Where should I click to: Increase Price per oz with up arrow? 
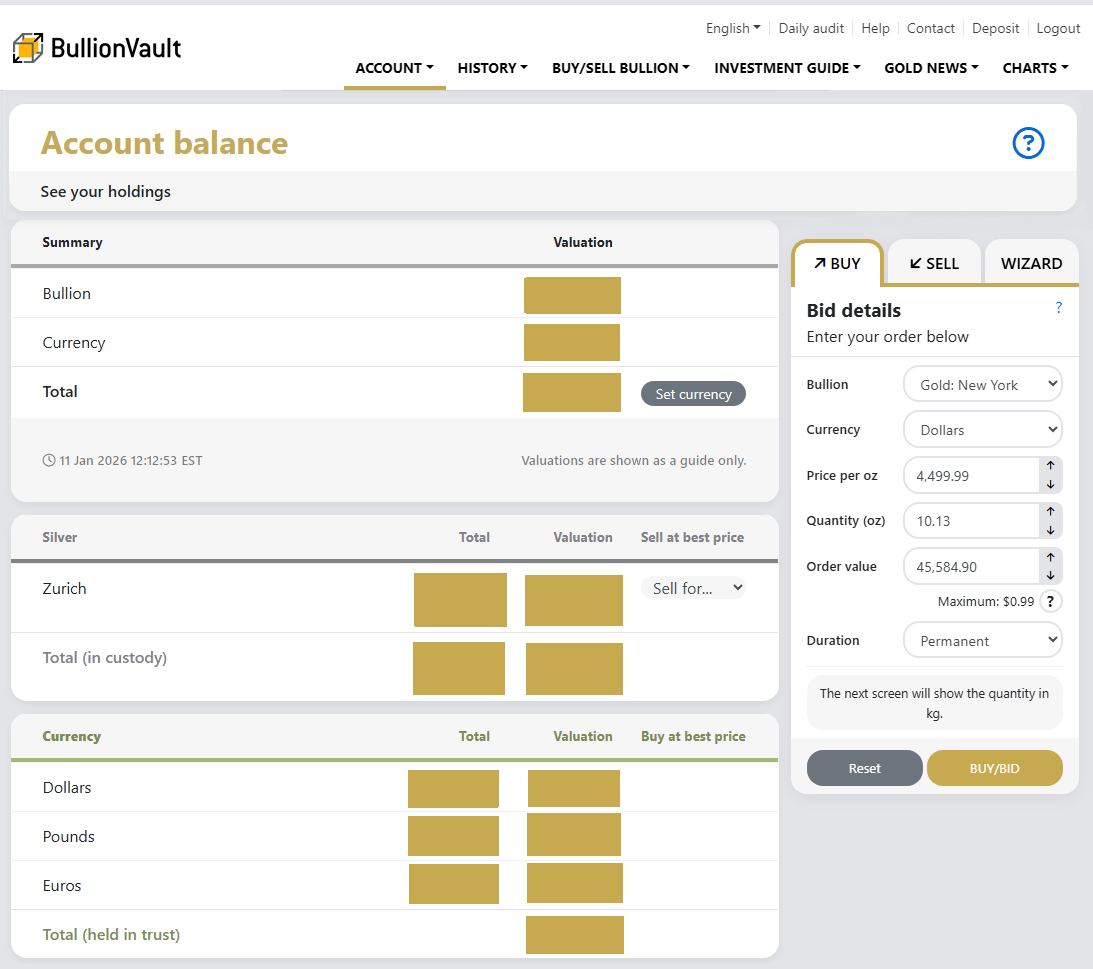pos(1051,466)
